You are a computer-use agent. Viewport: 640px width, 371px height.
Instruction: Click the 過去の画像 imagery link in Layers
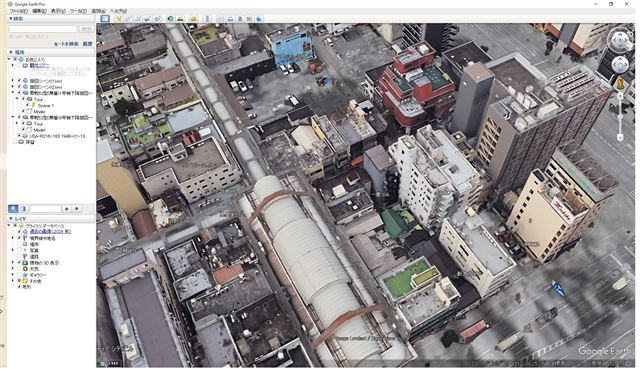51,231
